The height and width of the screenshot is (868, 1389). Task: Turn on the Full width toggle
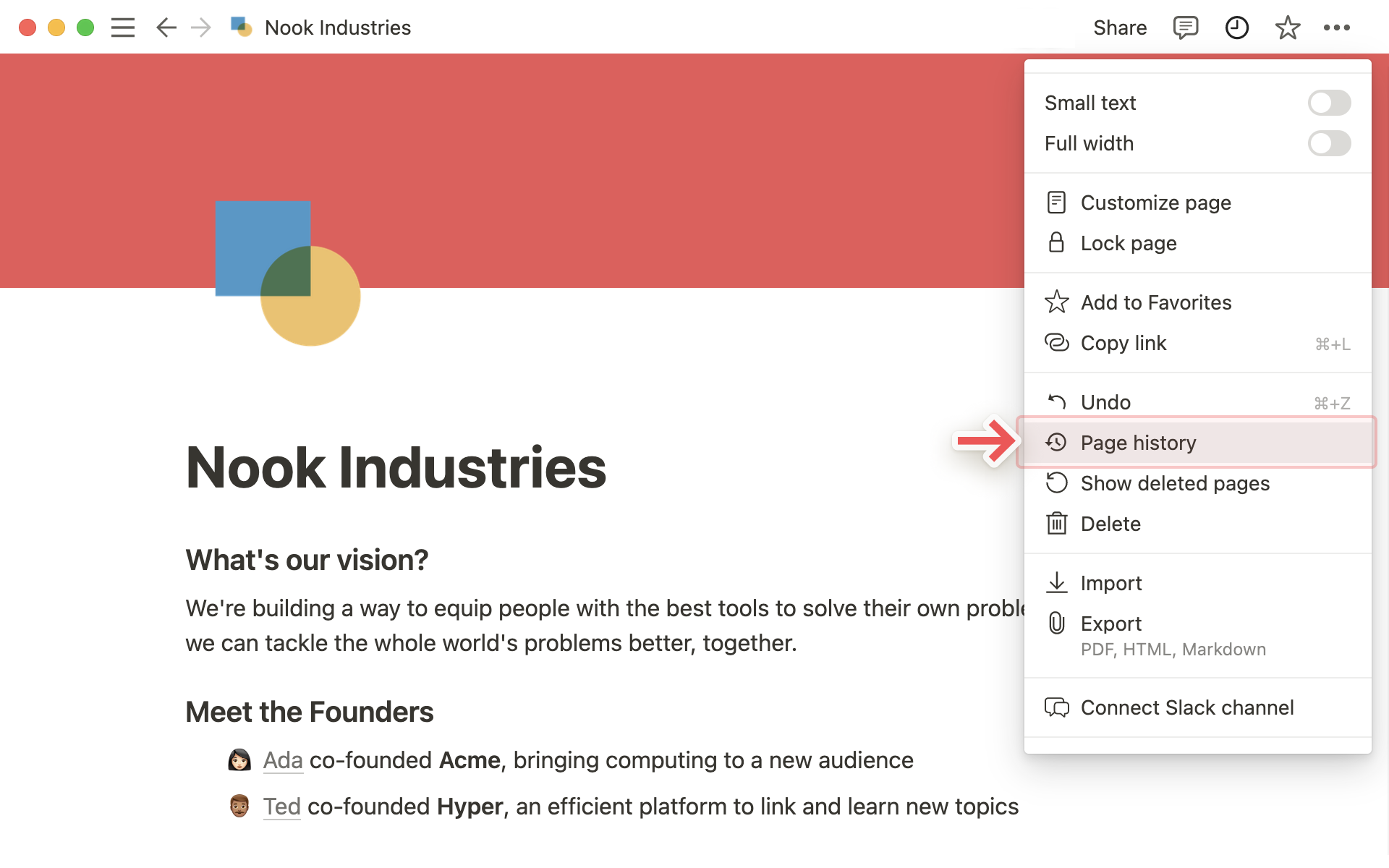pos(1329,143)
